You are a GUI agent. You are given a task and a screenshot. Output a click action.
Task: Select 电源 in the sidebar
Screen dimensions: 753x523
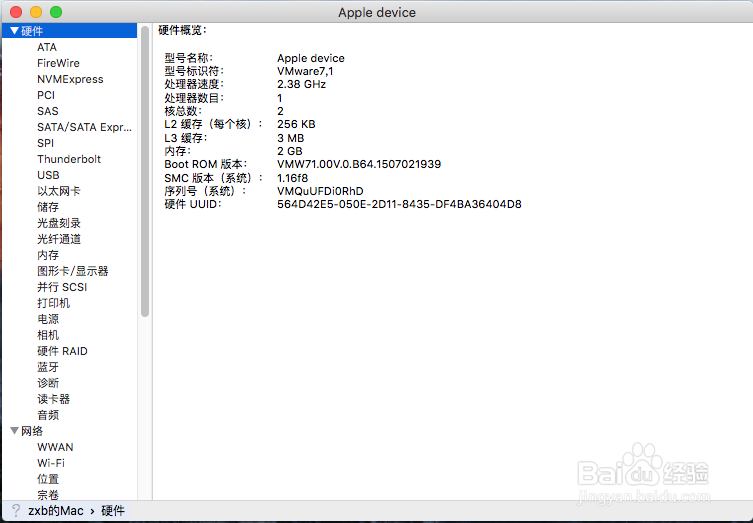click(x=48, y=319)
